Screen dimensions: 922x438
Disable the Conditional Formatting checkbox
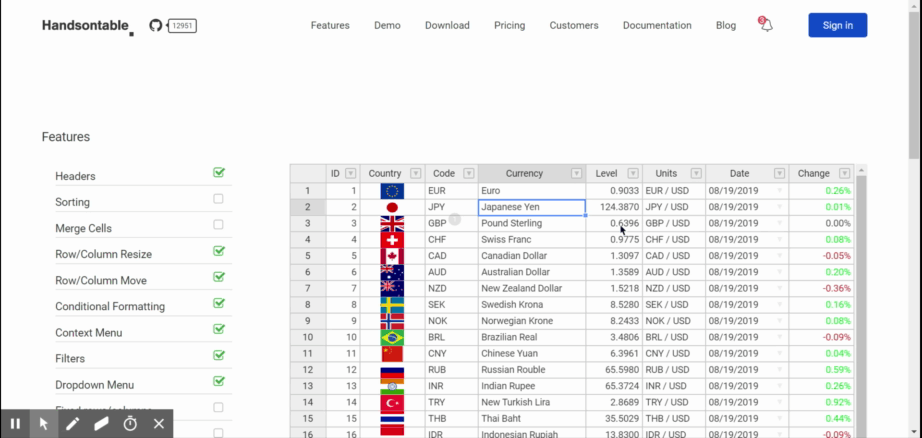click(219, 303)
